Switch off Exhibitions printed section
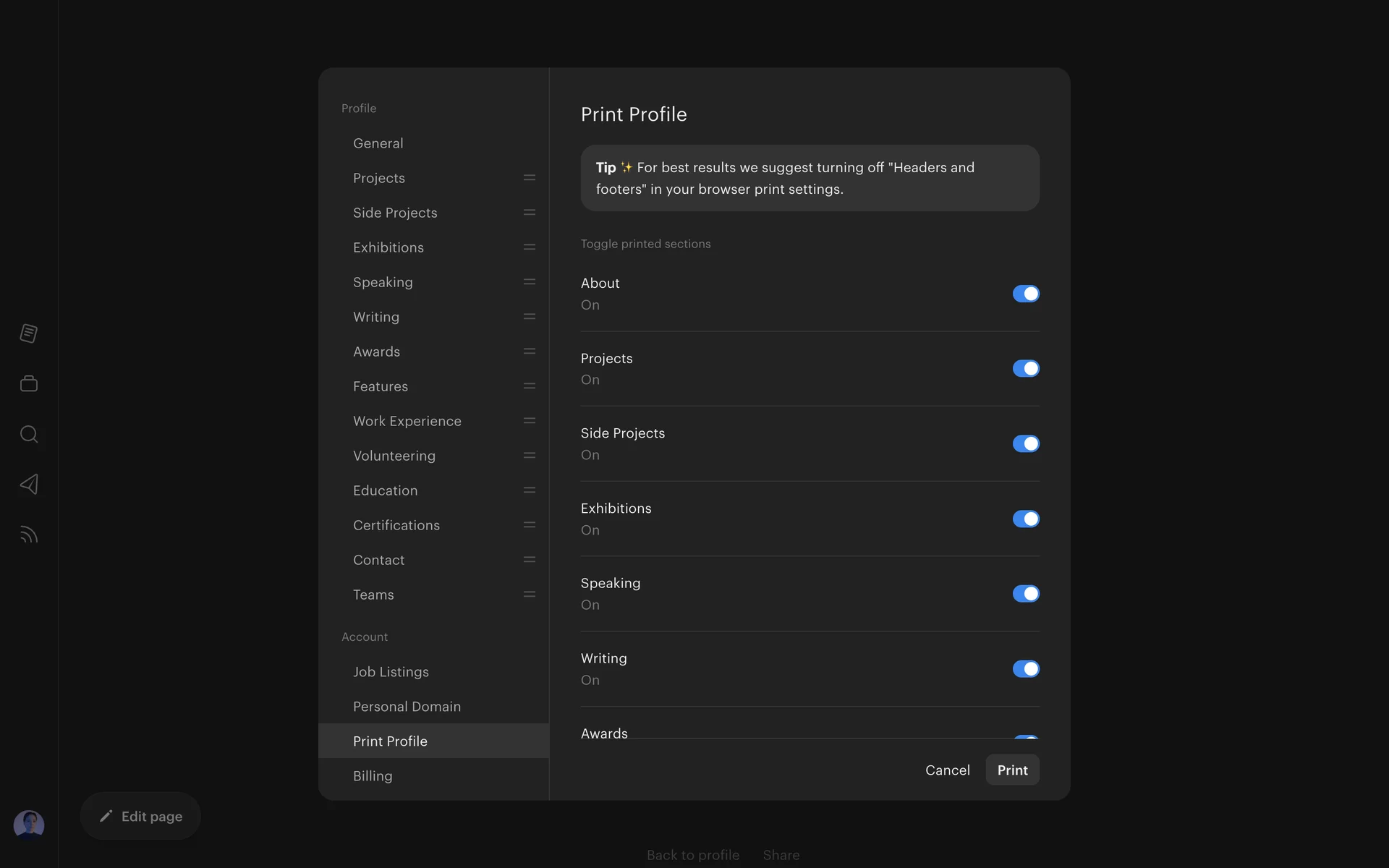Screen dimensions: 1389x868 click(x=1025, y=519)
